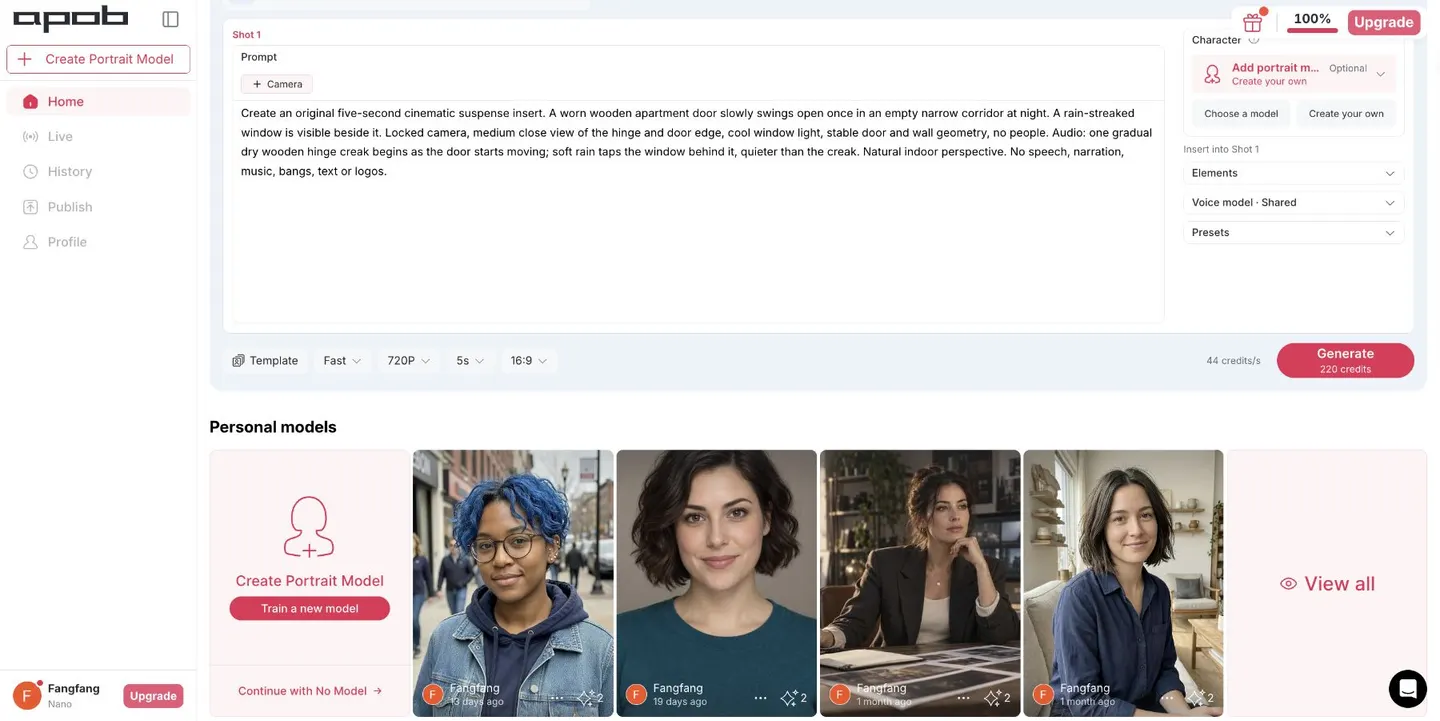Open options for 19 days ago model
The image size is (1440, 721).
pos(760,698)
